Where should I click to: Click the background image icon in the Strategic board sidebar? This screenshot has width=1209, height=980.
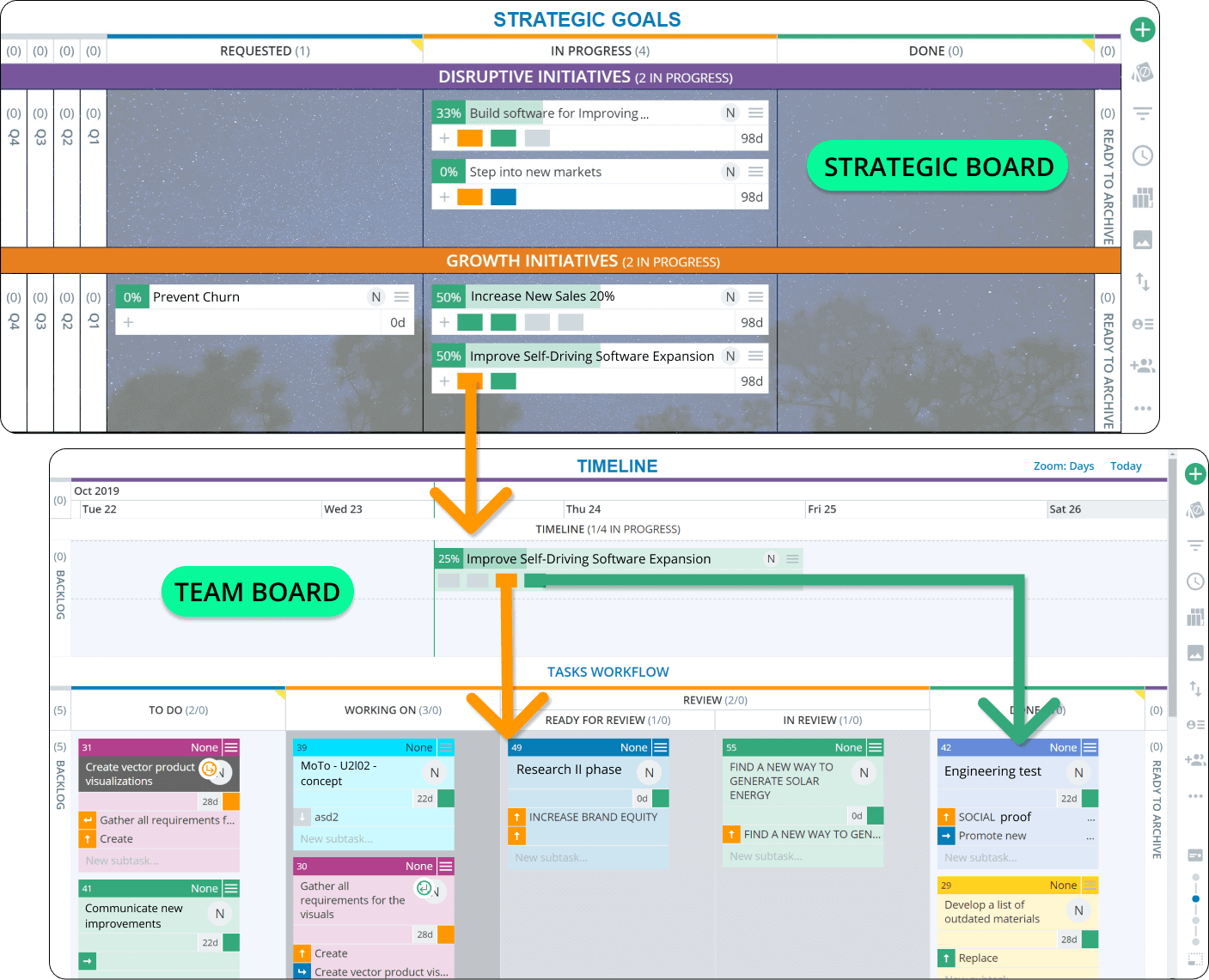tap(1142, 240)
